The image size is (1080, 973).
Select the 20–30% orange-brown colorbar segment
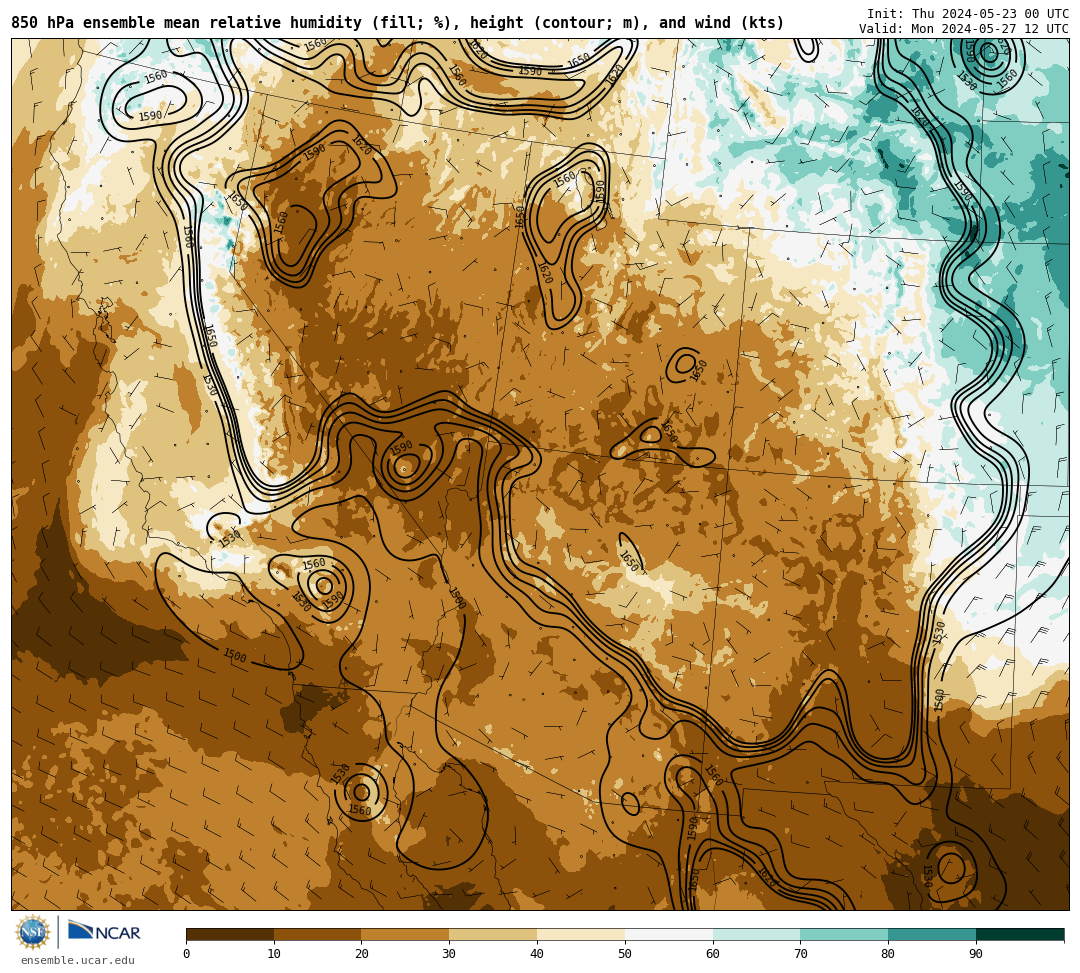(406, 934)
